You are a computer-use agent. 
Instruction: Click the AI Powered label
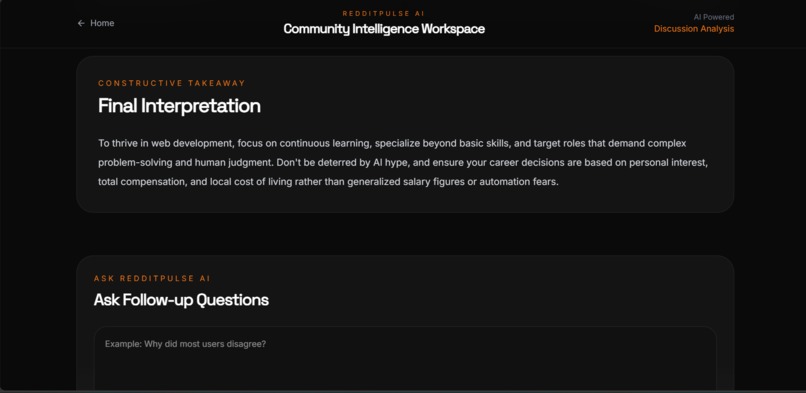tap(713, 17)
